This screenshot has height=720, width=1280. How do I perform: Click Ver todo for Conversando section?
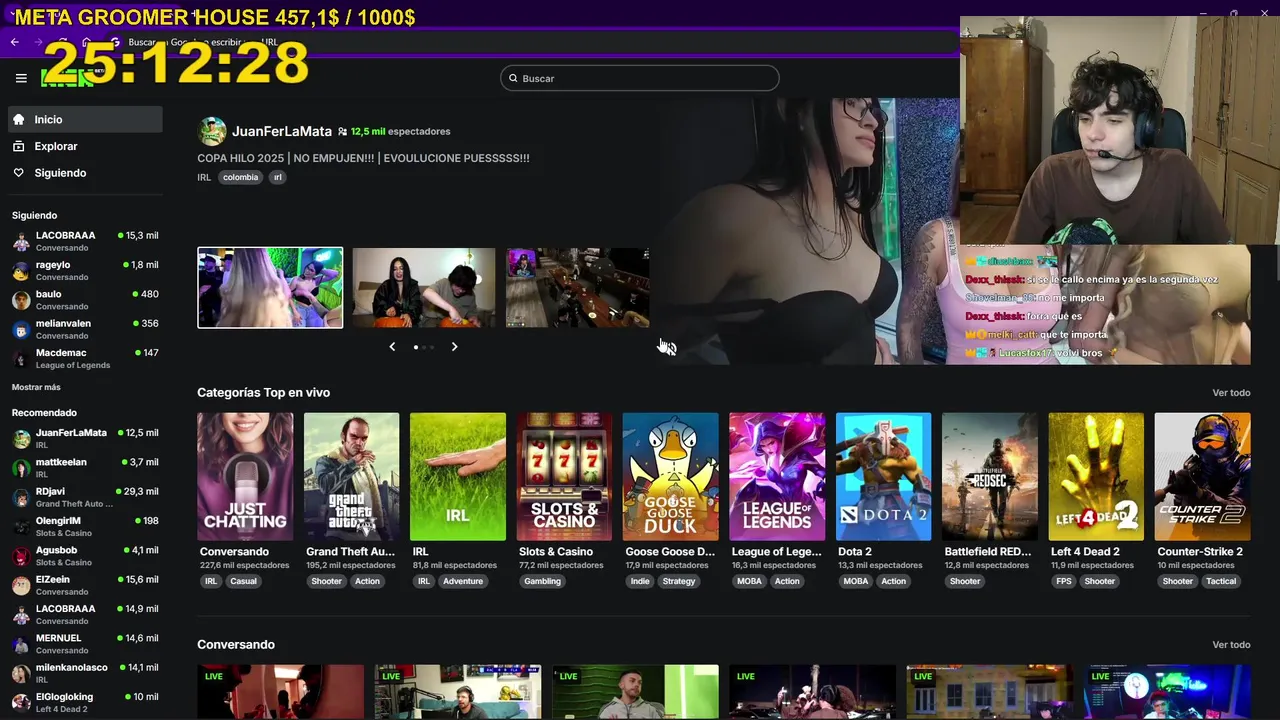[1231, 645]
